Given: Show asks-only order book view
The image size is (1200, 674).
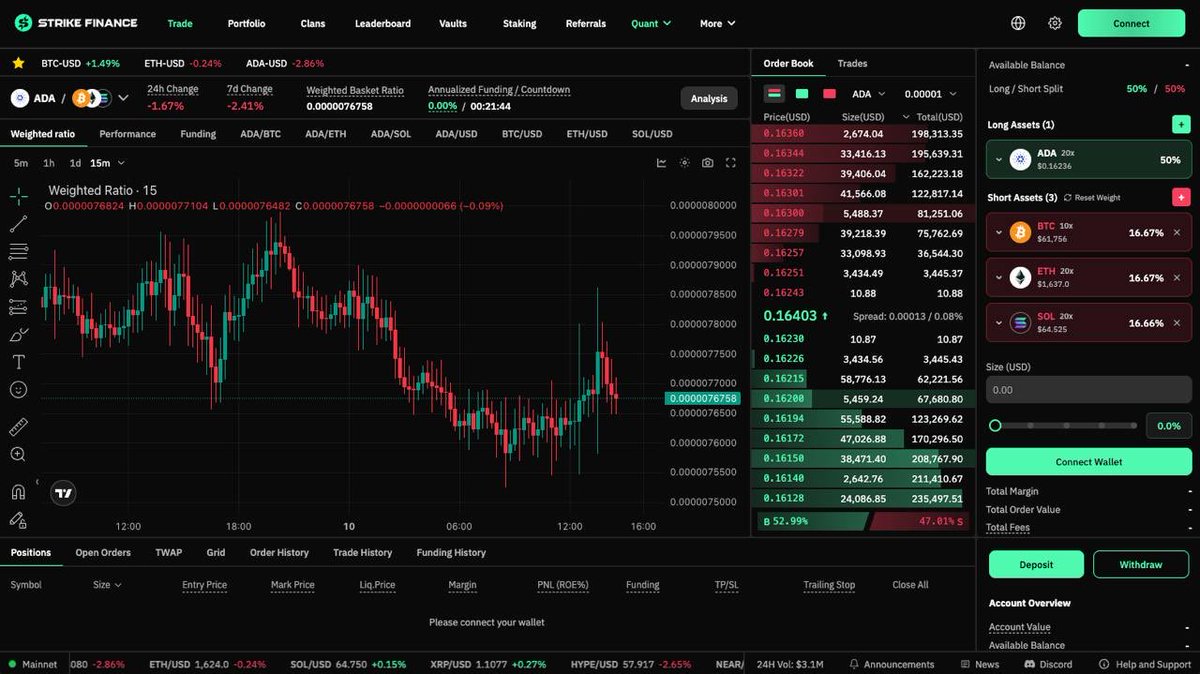Looking at the screenshot, I should point(829,94).
